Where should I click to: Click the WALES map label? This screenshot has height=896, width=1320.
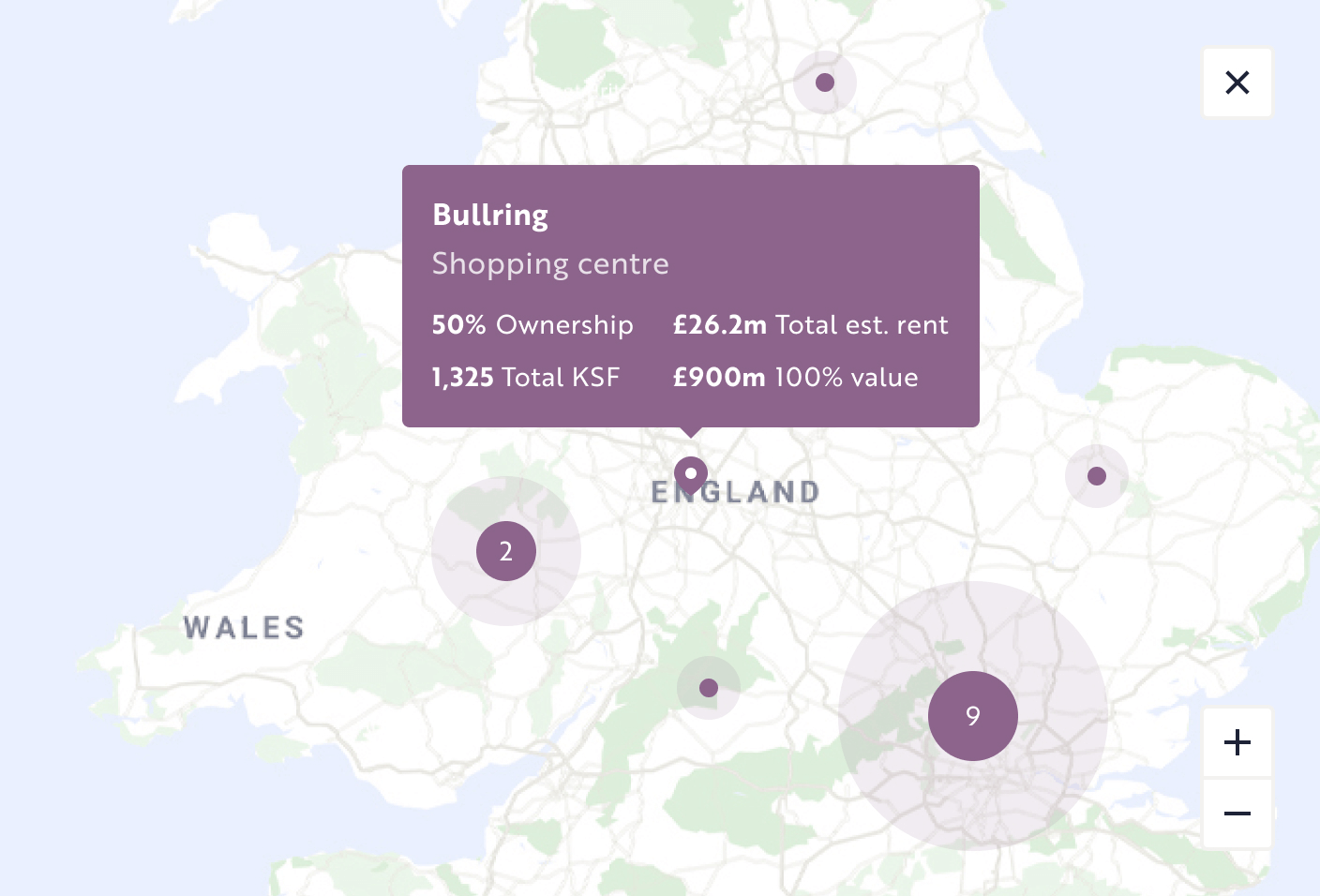pyautogui.click(x=244, y=627)
